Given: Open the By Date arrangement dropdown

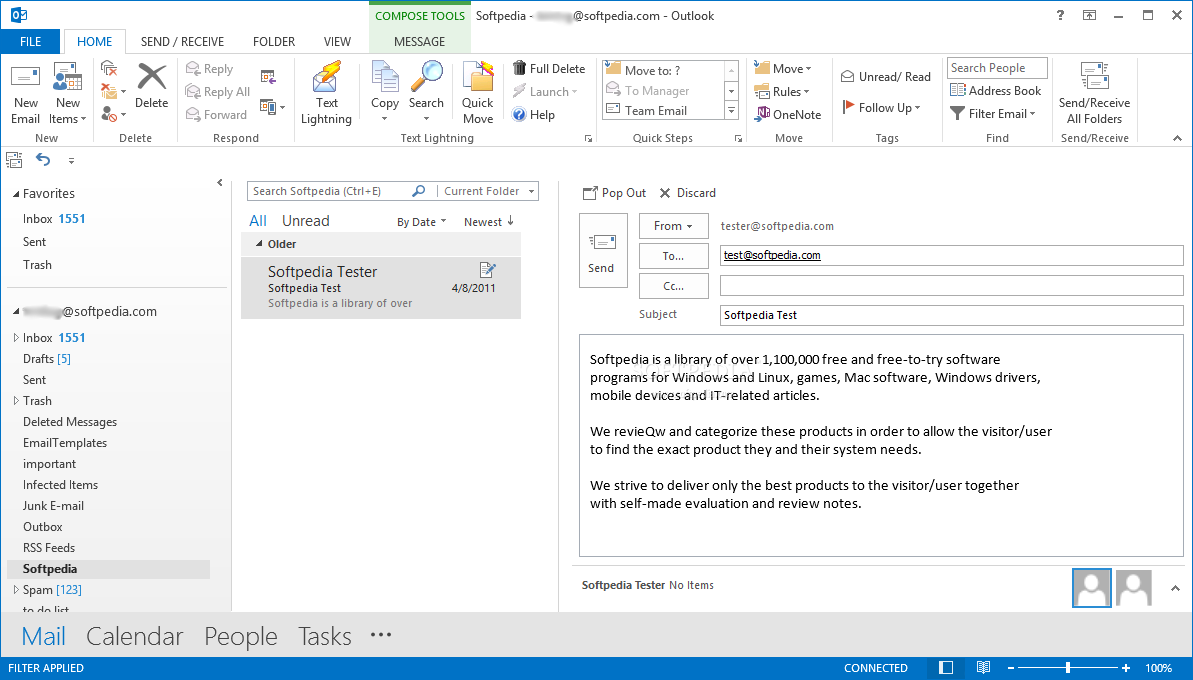Looking at the screenshot, I should pyautogui.click(x=422, y=222).
